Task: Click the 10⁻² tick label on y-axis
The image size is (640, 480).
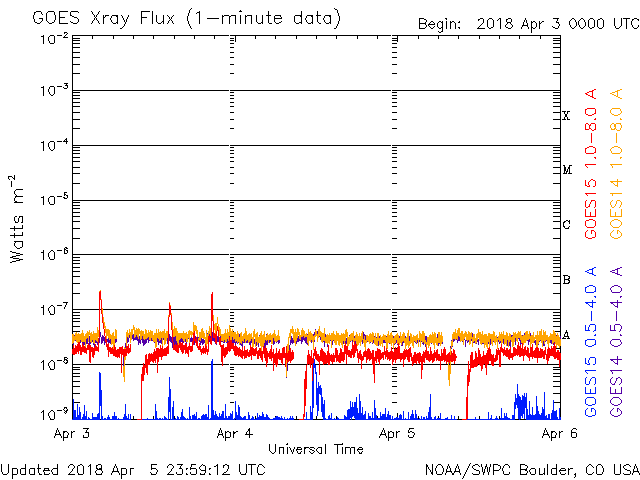Action: pyautogui.click(x=54, y=39)
